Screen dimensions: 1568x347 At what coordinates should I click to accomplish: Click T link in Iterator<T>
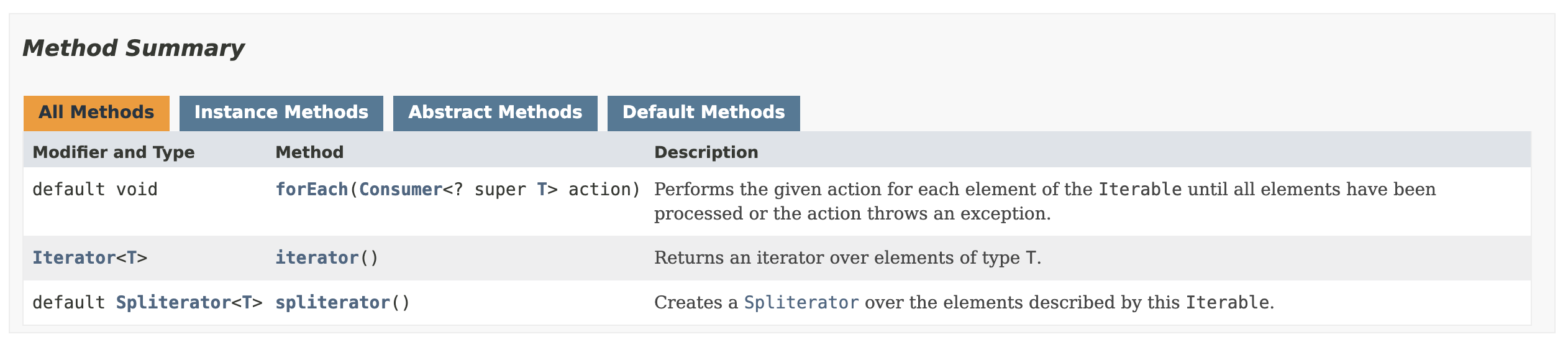click(x=132, y=258)
